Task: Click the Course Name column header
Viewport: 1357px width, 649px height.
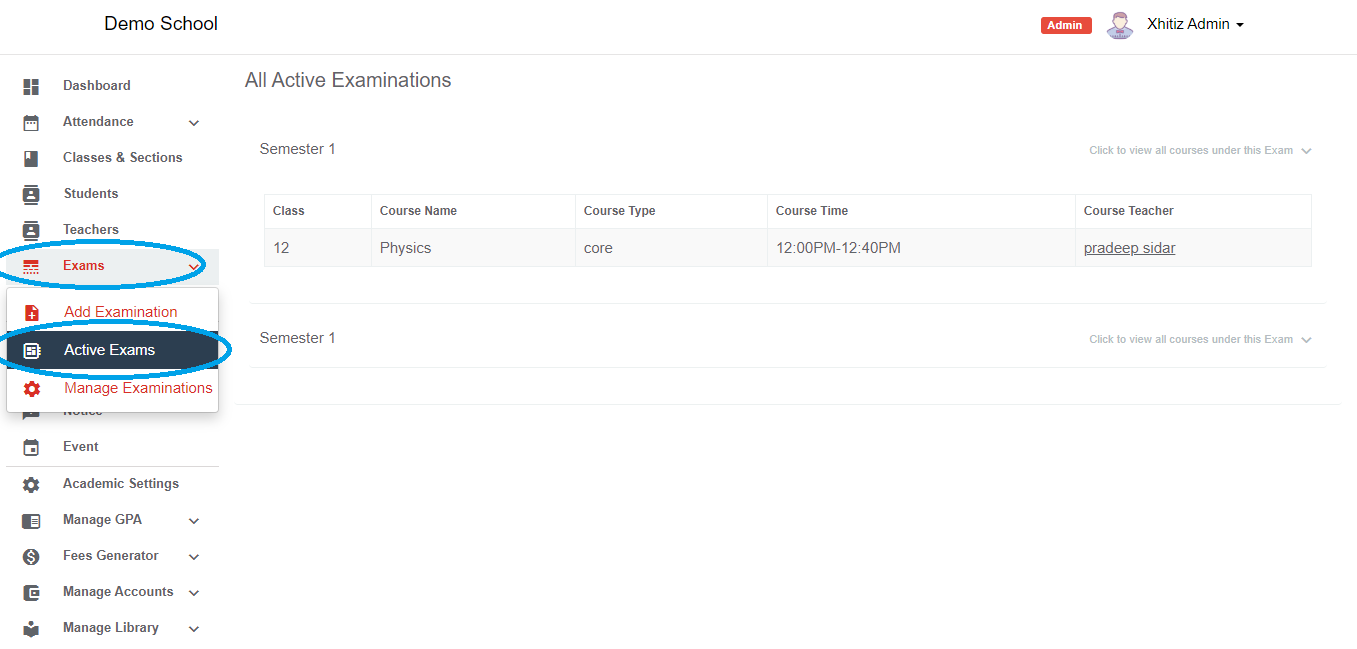Action: pyautogui.click(x=474, y=211)
